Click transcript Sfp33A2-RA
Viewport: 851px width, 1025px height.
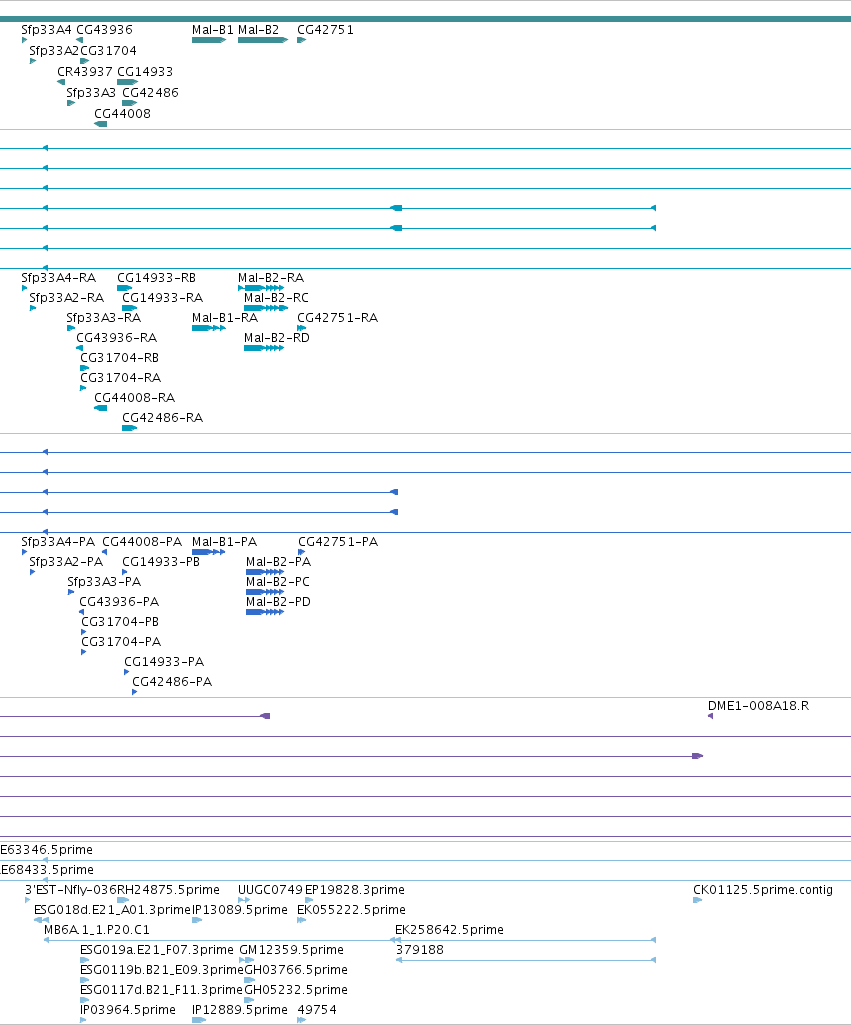[x=33, y=308]
